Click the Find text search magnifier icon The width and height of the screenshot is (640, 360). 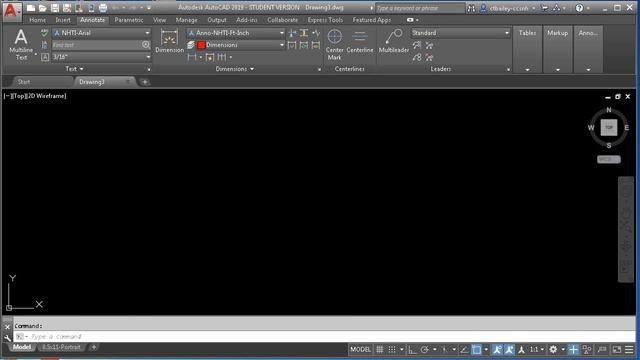pos(146,44)
